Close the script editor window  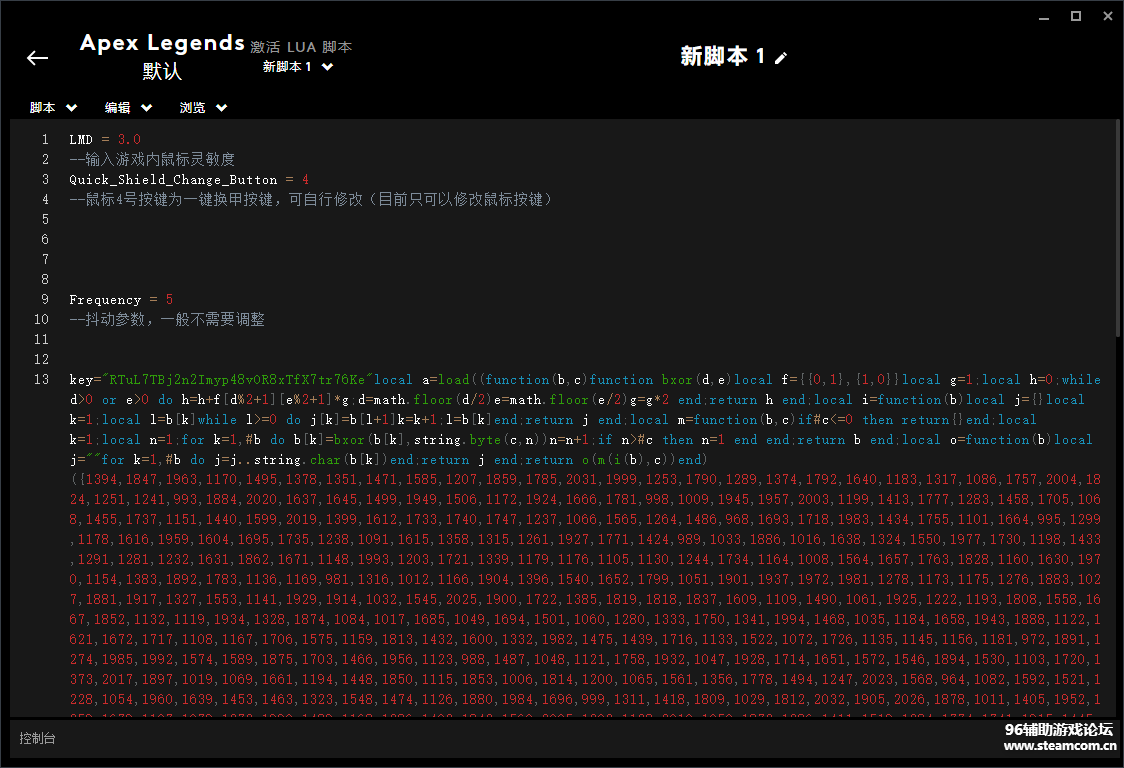(x=1108, y=16)
